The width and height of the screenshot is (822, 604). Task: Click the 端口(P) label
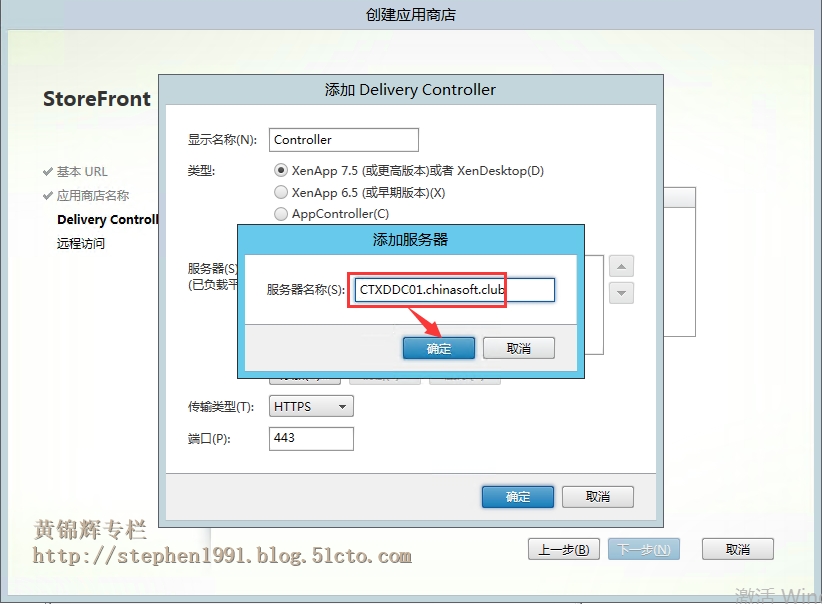tap(209, 438)
